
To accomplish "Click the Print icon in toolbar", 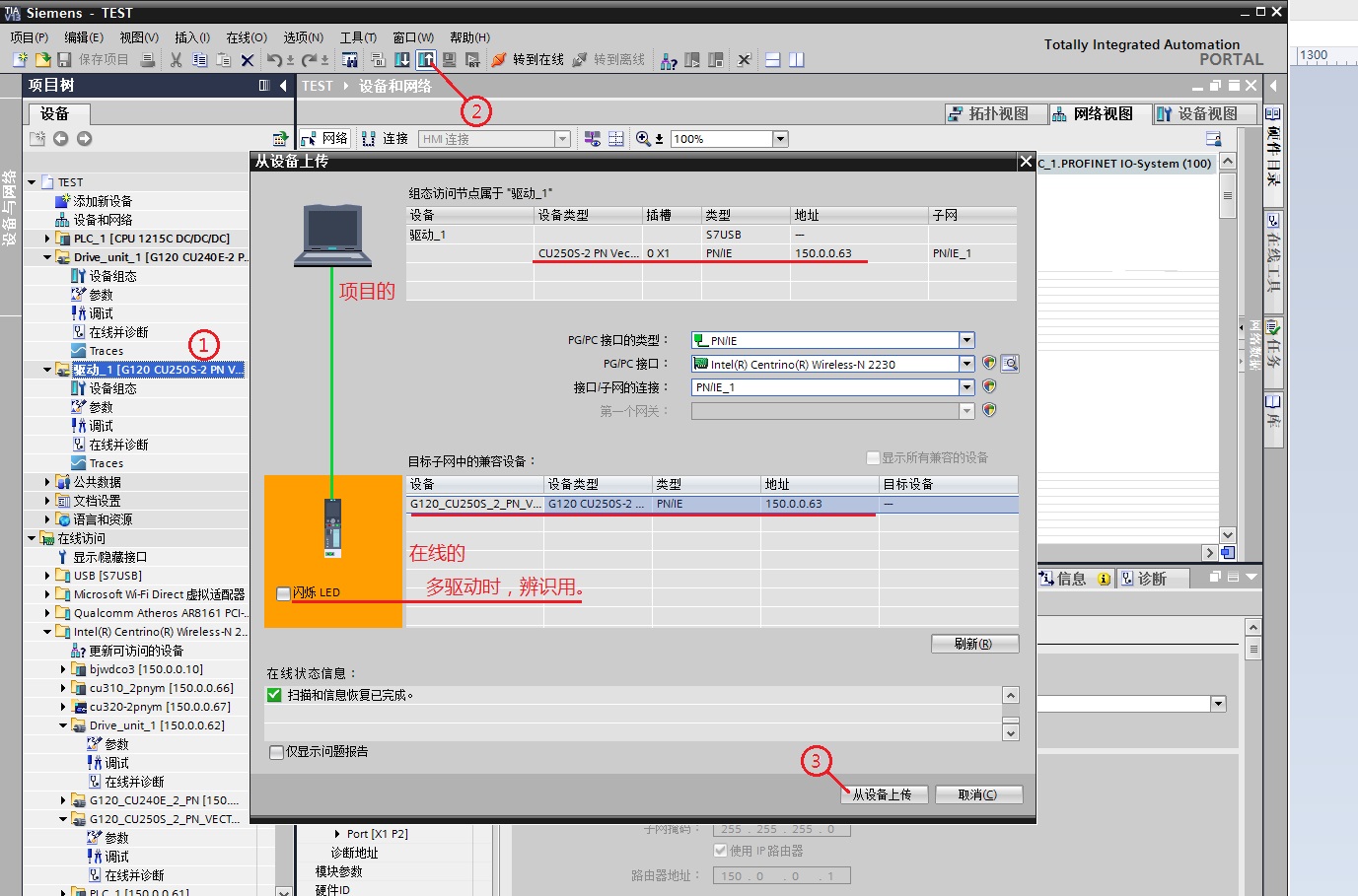I will coord(147,60).
